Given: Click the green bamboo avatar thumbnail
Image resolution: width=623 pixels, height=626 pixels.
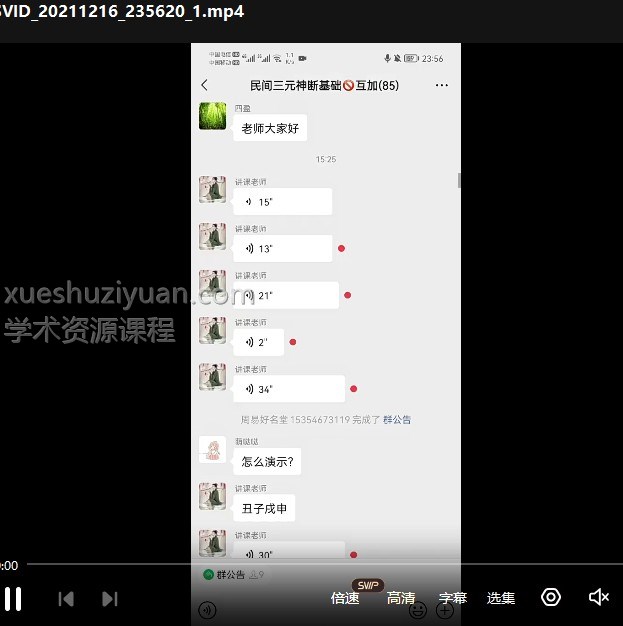Looking at the screenshot, I should pyautogui.click(x=212, y=116).
